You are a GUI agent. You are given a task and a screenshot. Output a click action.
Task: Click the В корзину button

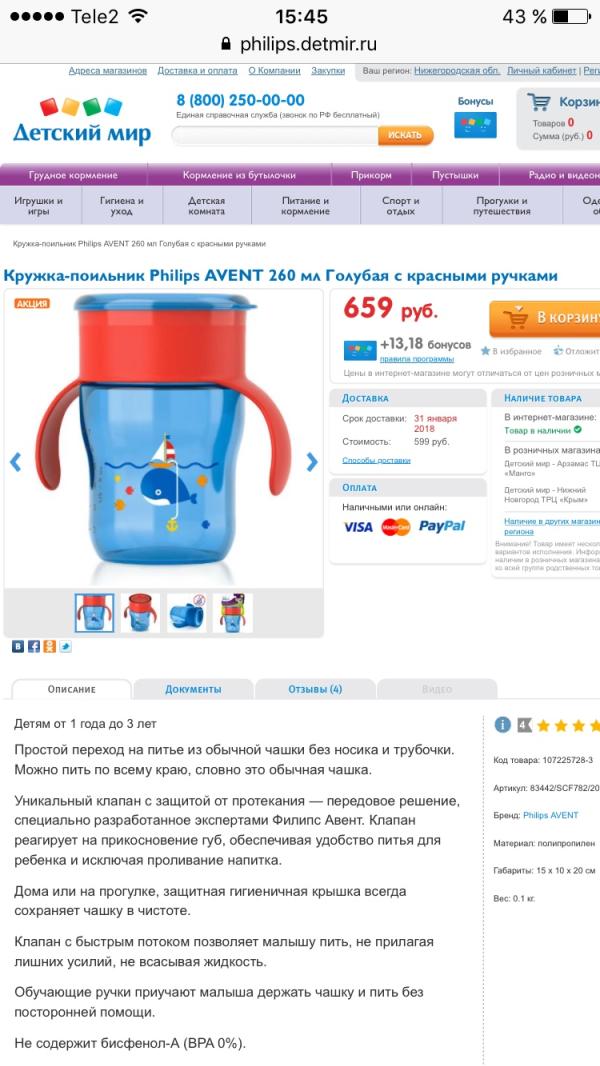click(544, 318)
